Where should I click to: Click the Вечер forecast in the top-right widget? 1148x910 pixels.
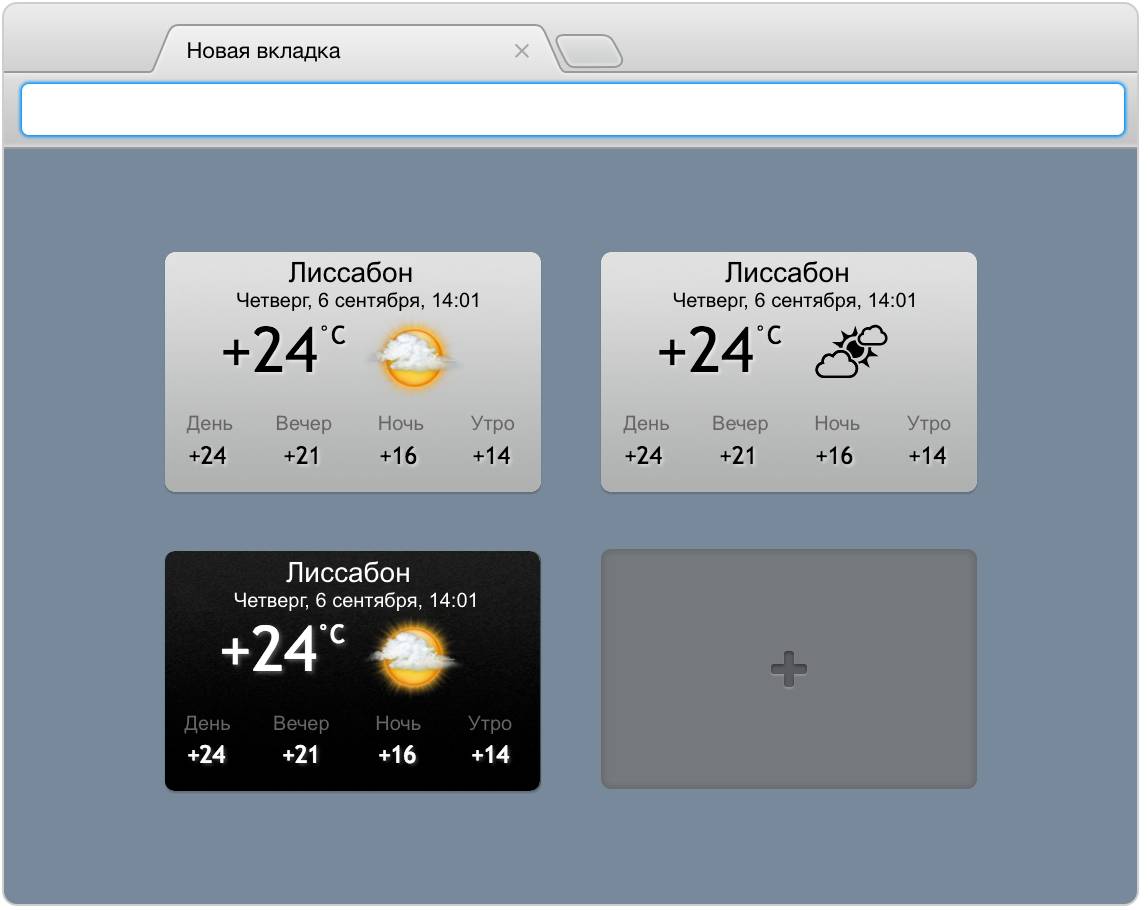coord(739,440)
